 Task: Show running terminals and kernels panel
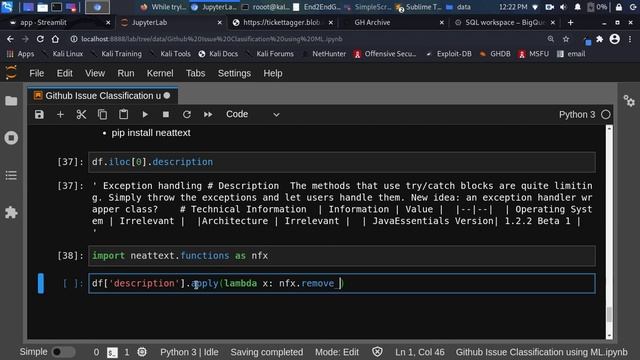(11, 138)
